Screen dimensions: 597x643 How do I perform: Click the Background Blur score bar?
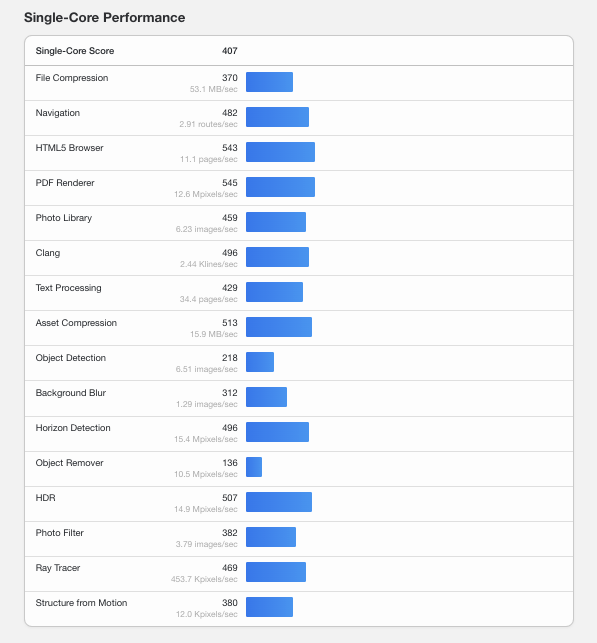point(267,397)
